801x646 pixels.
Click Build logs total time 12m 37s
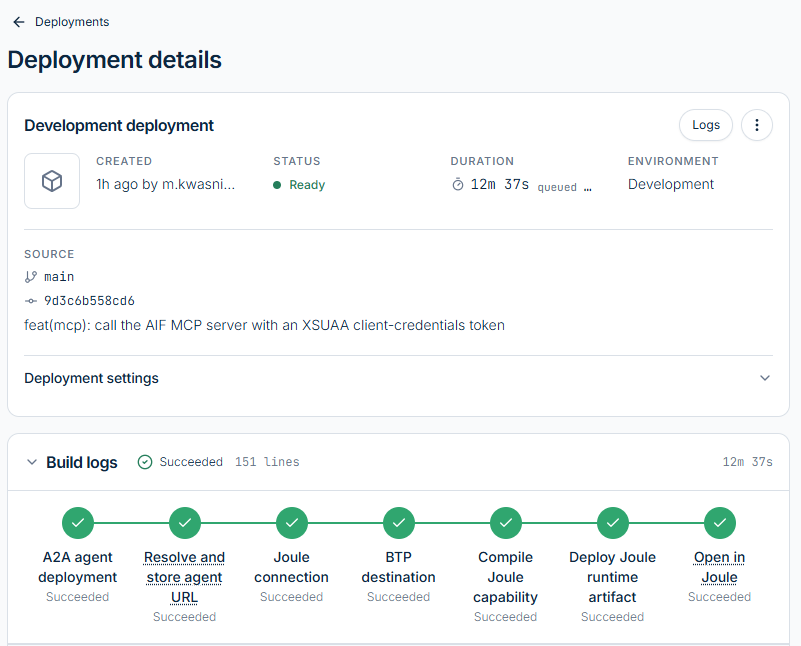[x=747, y=462]
